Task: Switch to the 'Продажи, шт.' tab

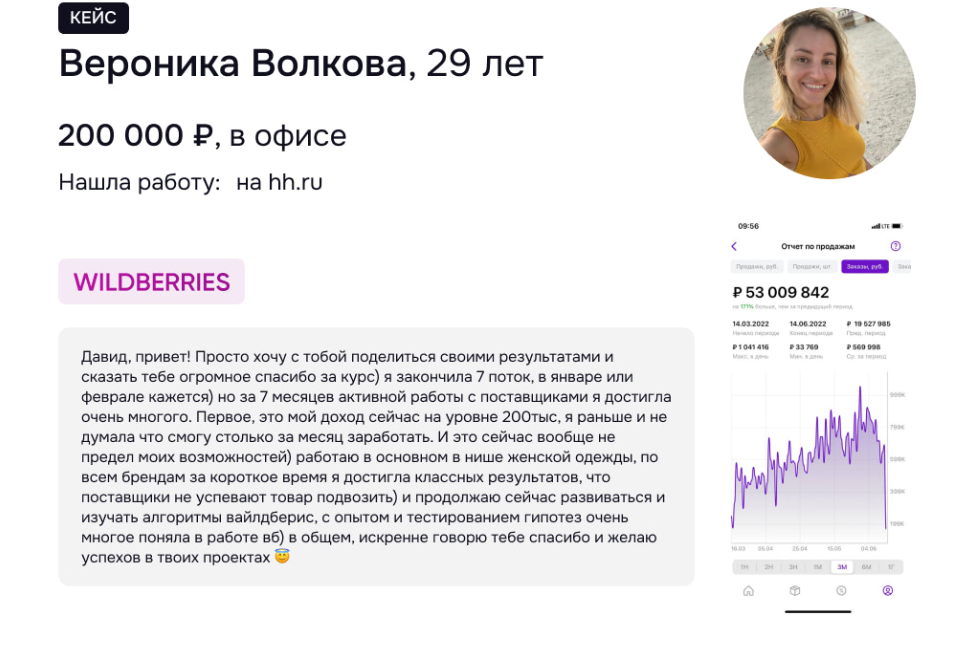Action: pos(813,267)
